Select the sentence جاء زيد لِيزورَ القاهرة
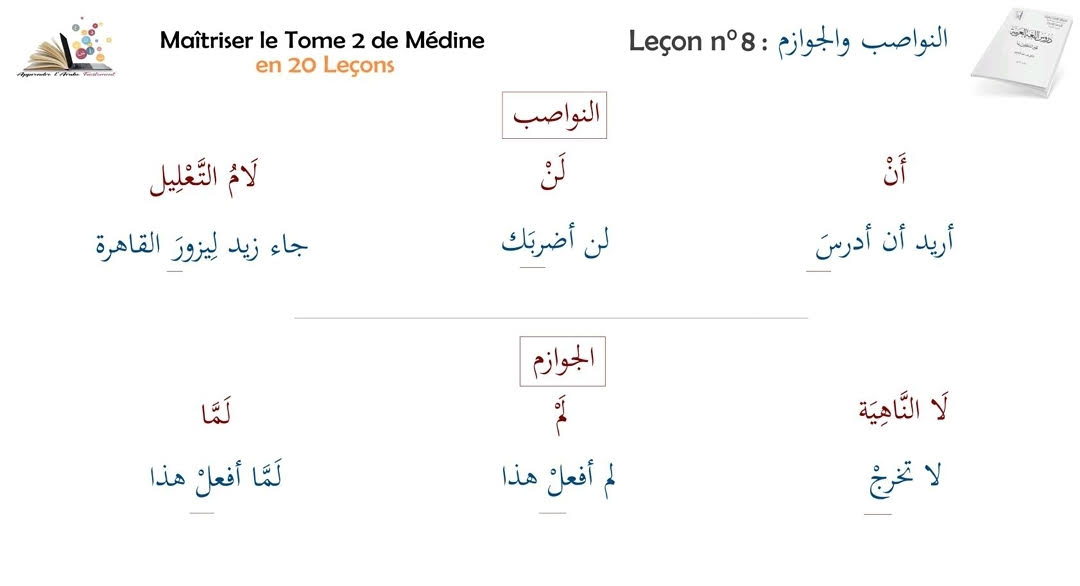 (201, 245)
